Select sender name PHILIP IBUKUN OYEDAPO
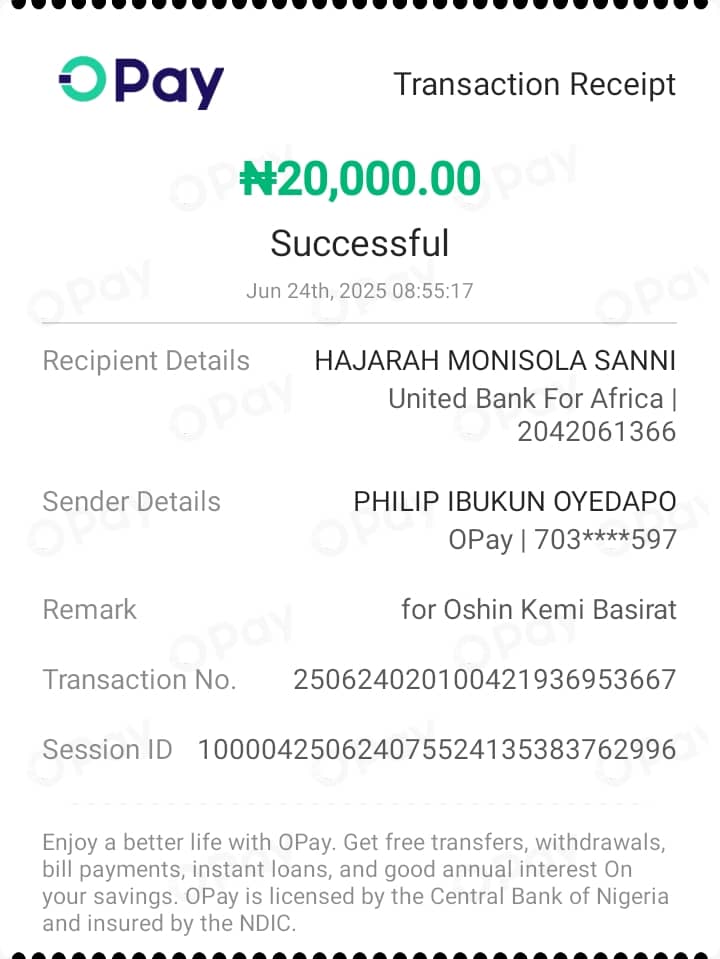 coord(515,502)
